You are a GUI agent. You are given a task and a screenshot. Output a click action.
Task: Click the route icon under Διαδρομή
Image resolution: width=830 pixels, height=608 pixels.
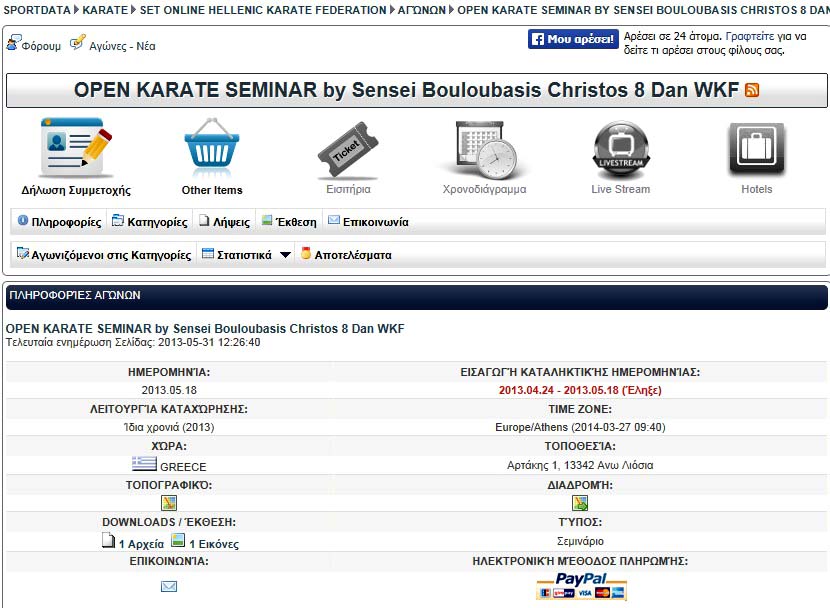(580, 502)
